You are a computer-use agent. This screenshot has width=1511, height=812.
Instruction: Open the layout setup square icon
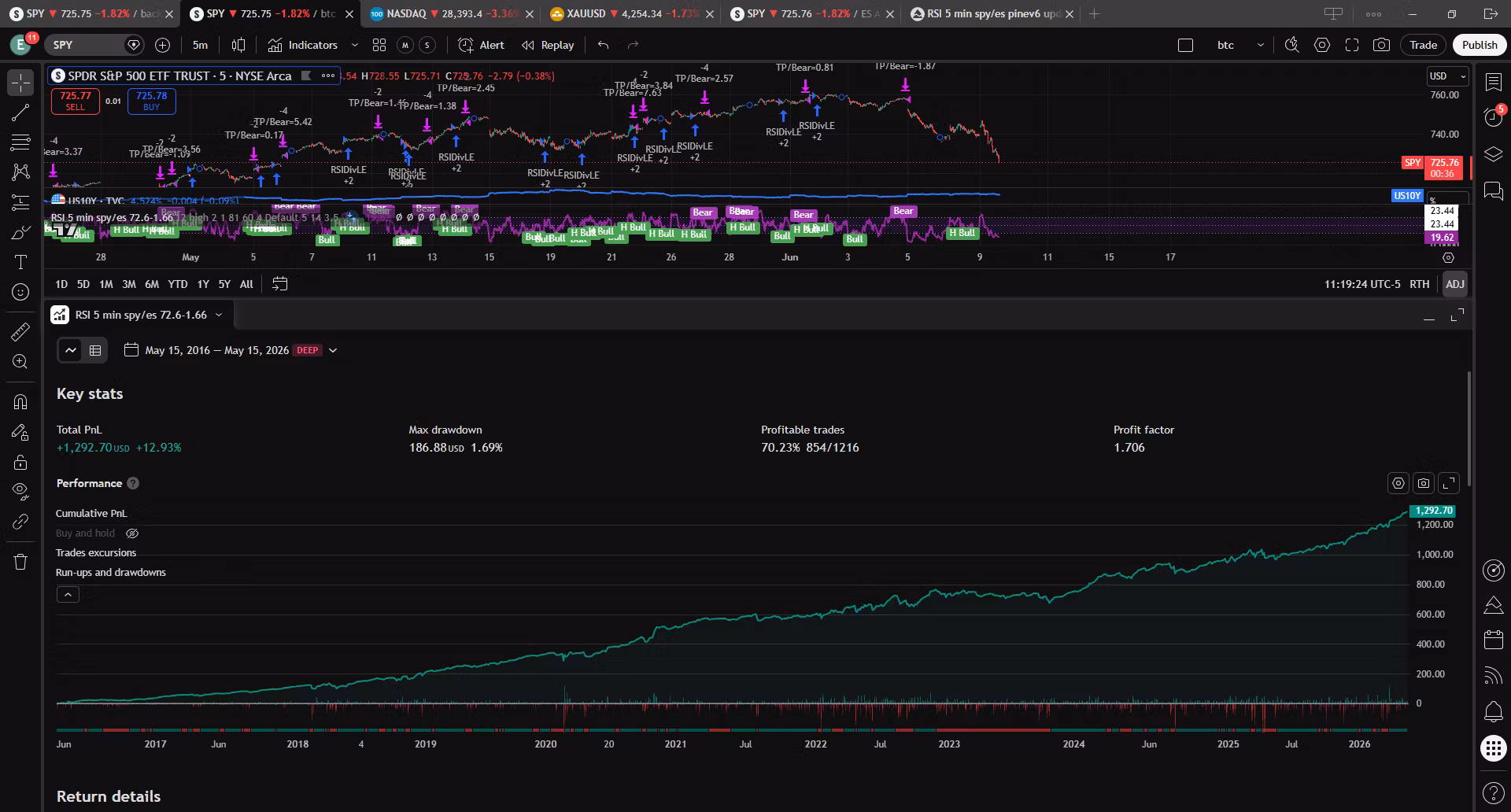click(x=1185, y=45)
